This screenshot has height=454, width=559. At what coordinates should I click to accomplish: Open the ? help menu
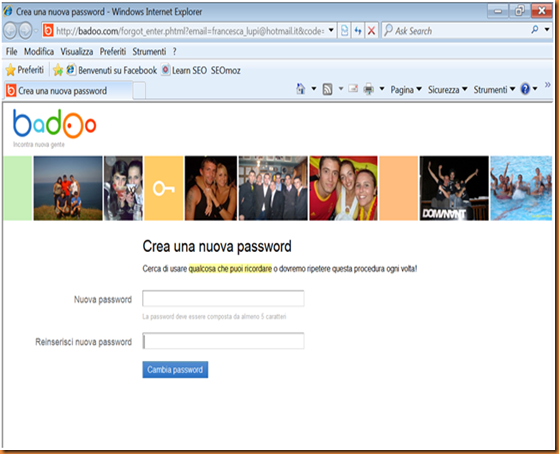point(174,52)
